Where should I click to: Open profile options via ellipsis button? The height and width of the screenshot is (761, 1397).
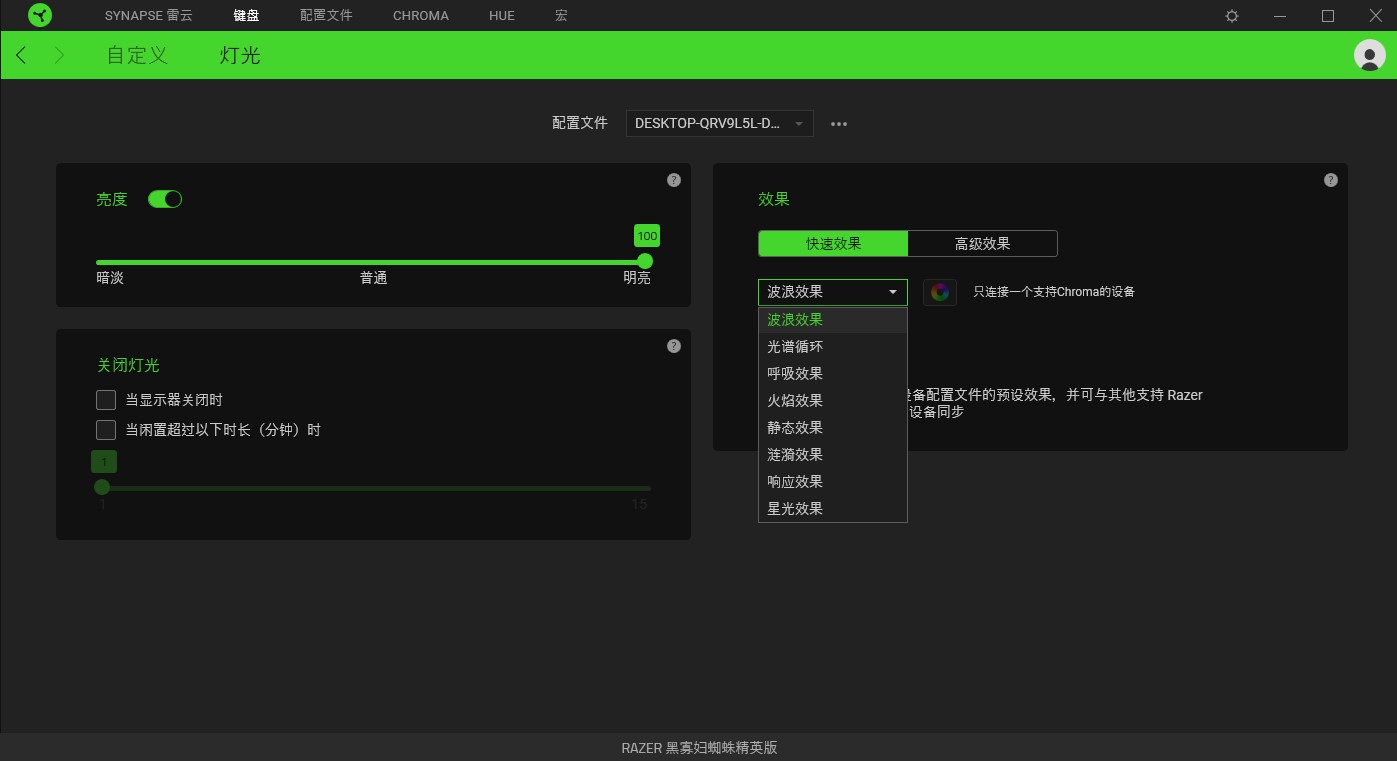coord(838,123)
